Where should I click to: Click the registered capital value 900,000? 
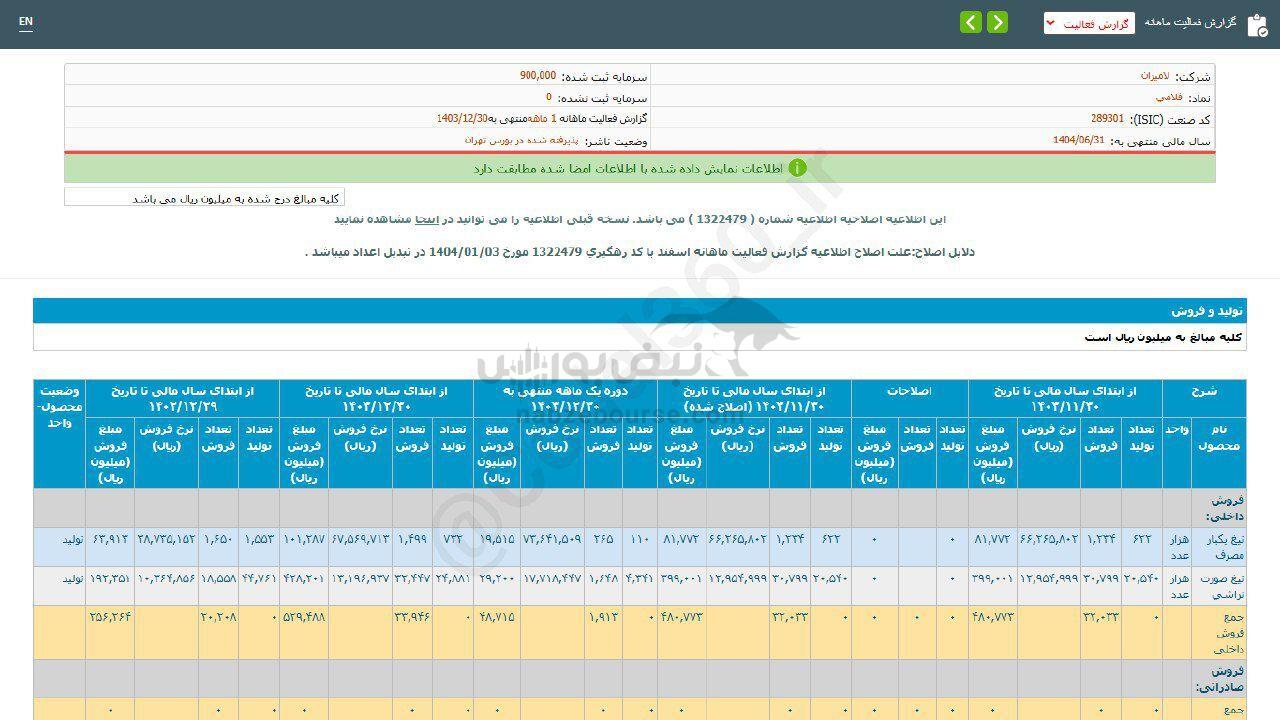click(538, 76)
